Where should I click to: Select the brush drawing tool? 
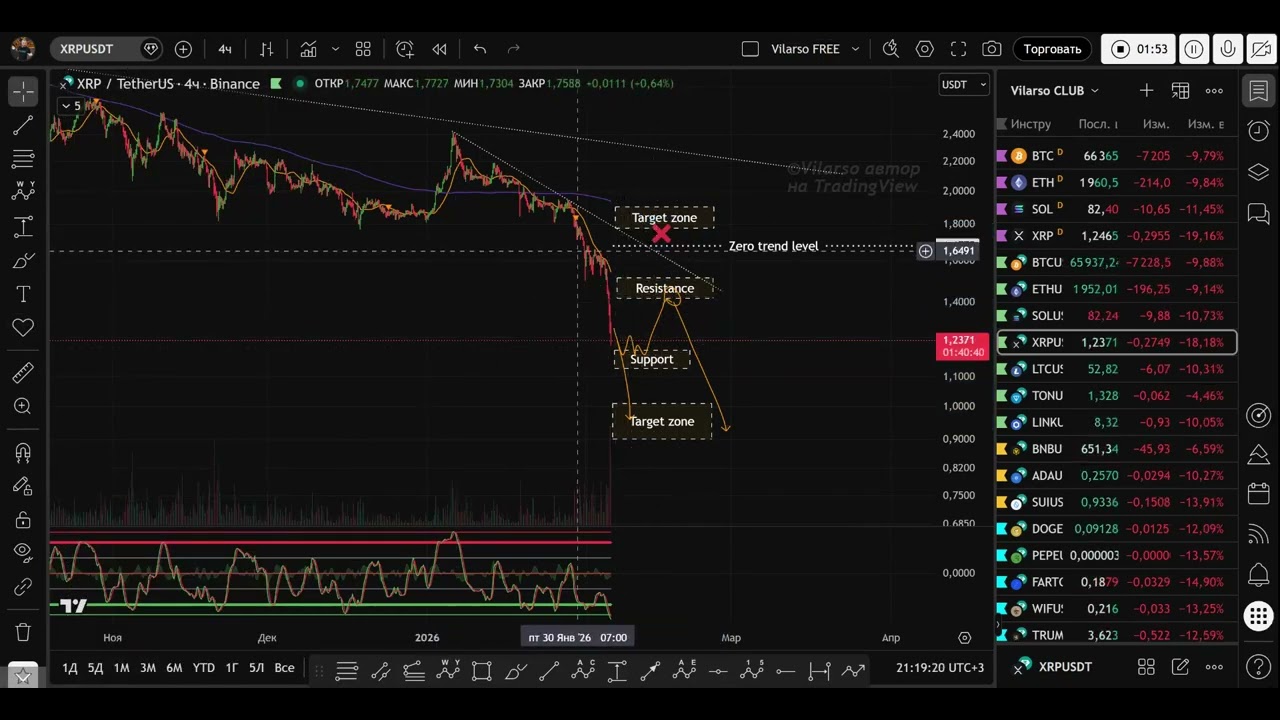coord(23,261)
